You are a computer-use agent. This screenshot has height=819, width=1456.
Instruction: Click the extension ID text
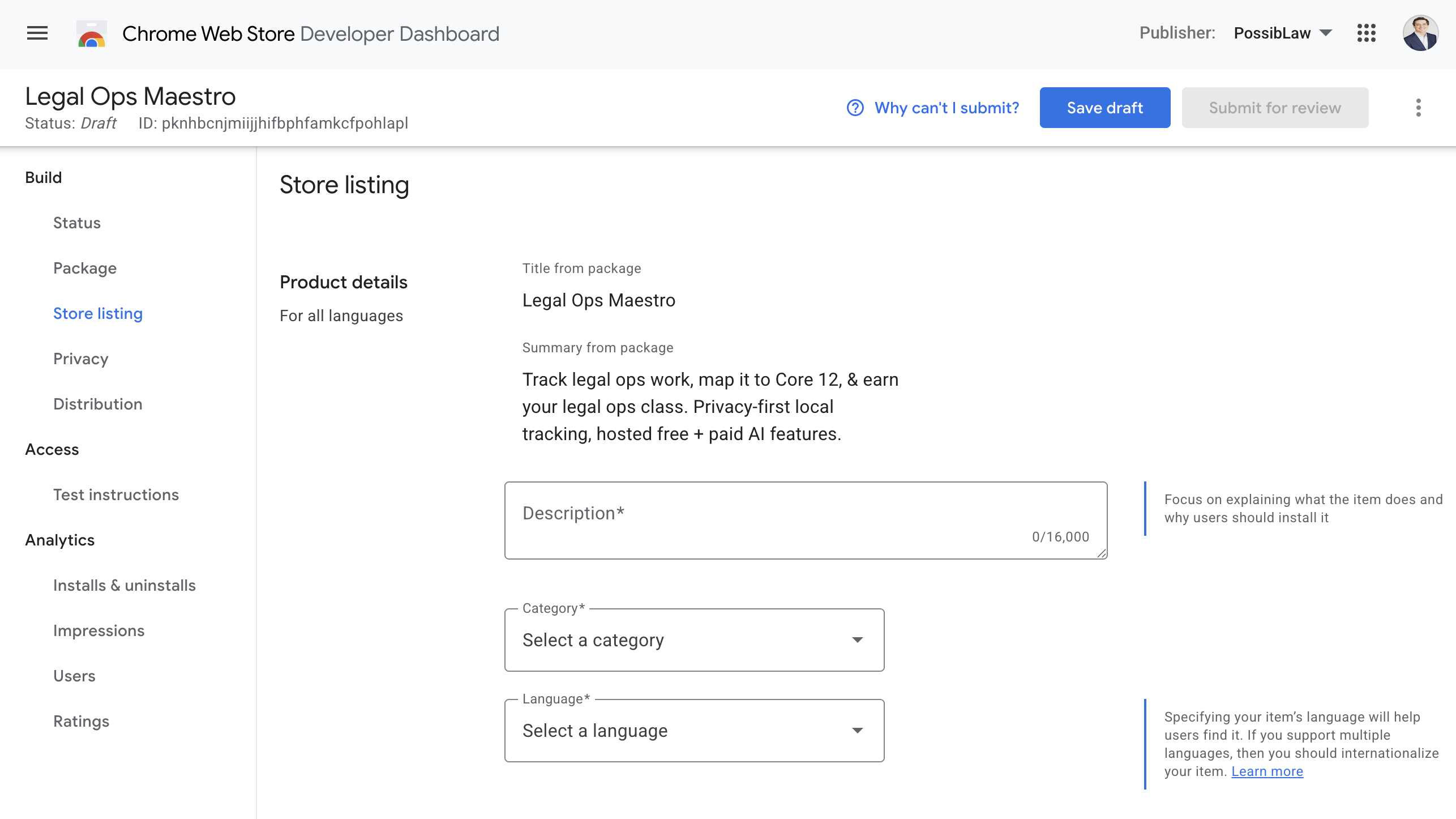pyautogui.click(x=273, y=123)
